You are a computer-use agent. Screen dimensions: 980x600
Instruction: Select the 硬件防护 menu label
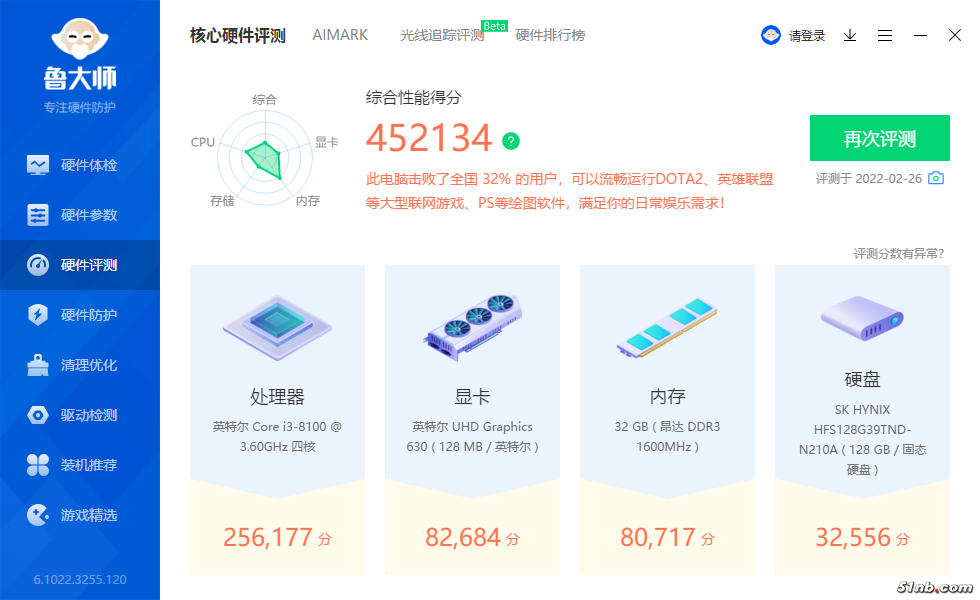point(89,315)
